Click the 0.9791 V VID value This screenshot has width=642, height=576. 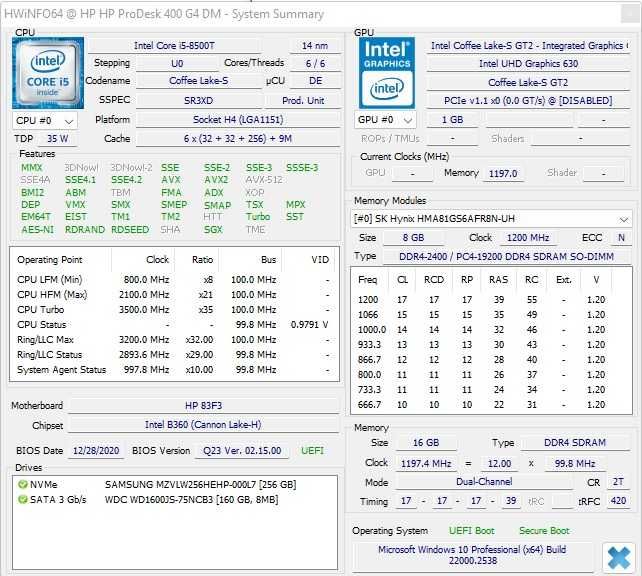pyautogui.click(x=309, y=325)
